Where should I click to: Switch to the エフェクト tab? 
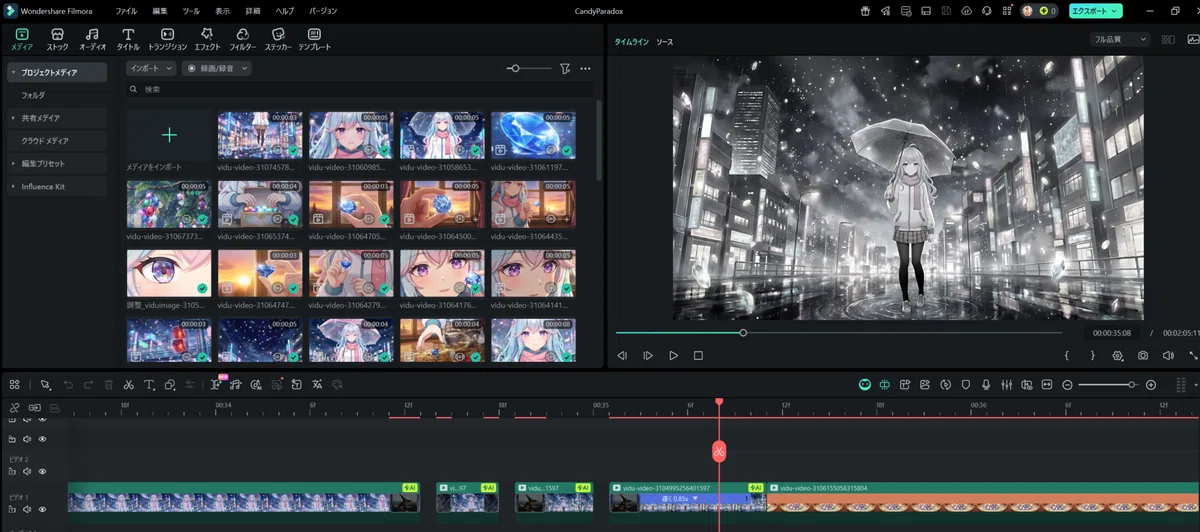coord(207,39)
